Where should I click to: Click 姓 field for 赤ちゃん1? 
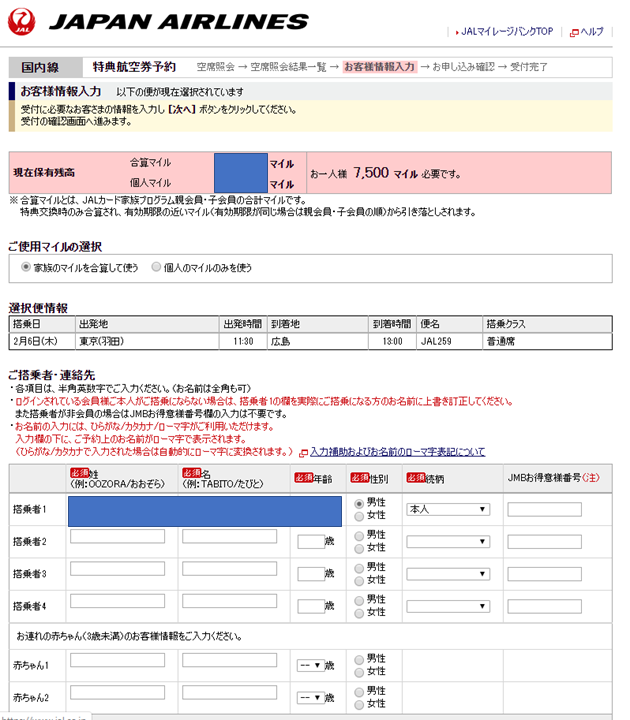pos(118,660)
